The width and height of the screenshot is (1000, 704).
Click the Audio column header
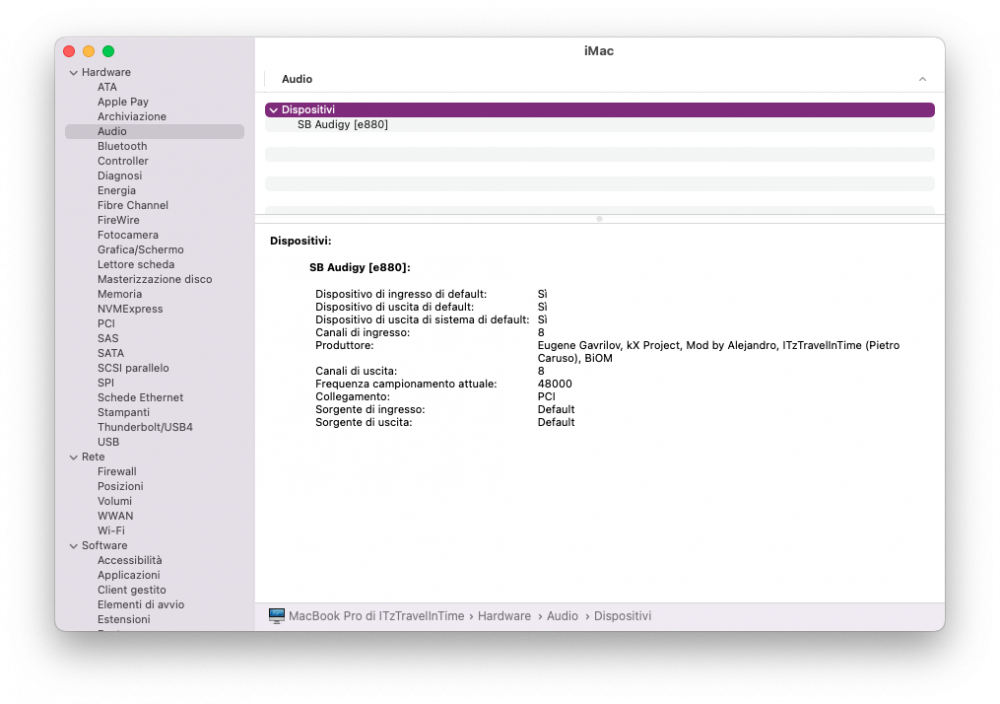297,79
